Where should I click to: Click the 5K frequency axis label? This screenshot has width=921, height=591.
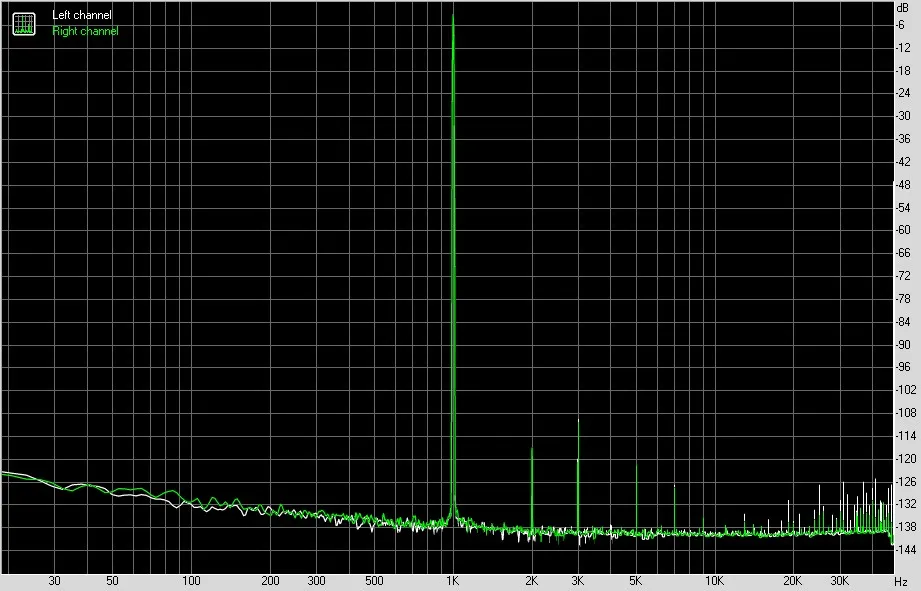point(636,581)
